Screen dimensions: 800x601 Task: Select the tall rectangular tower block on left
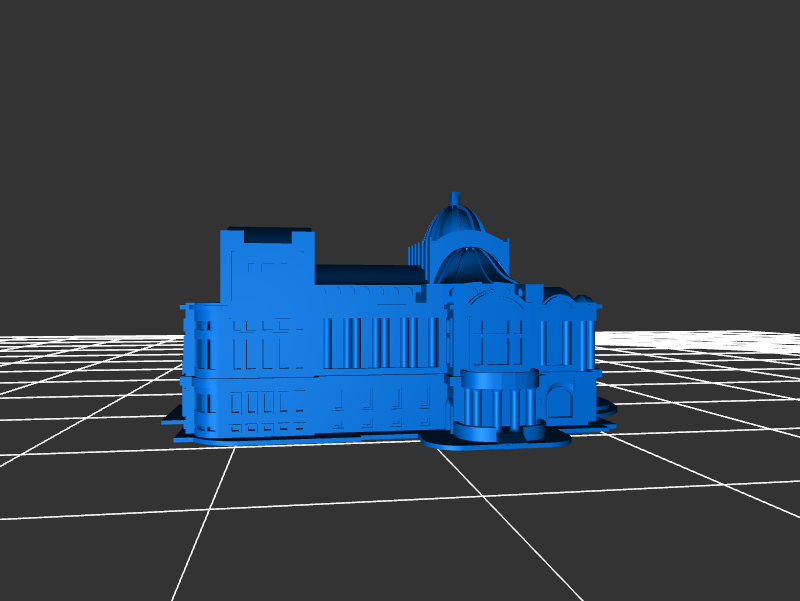click(x=267, y=265)
